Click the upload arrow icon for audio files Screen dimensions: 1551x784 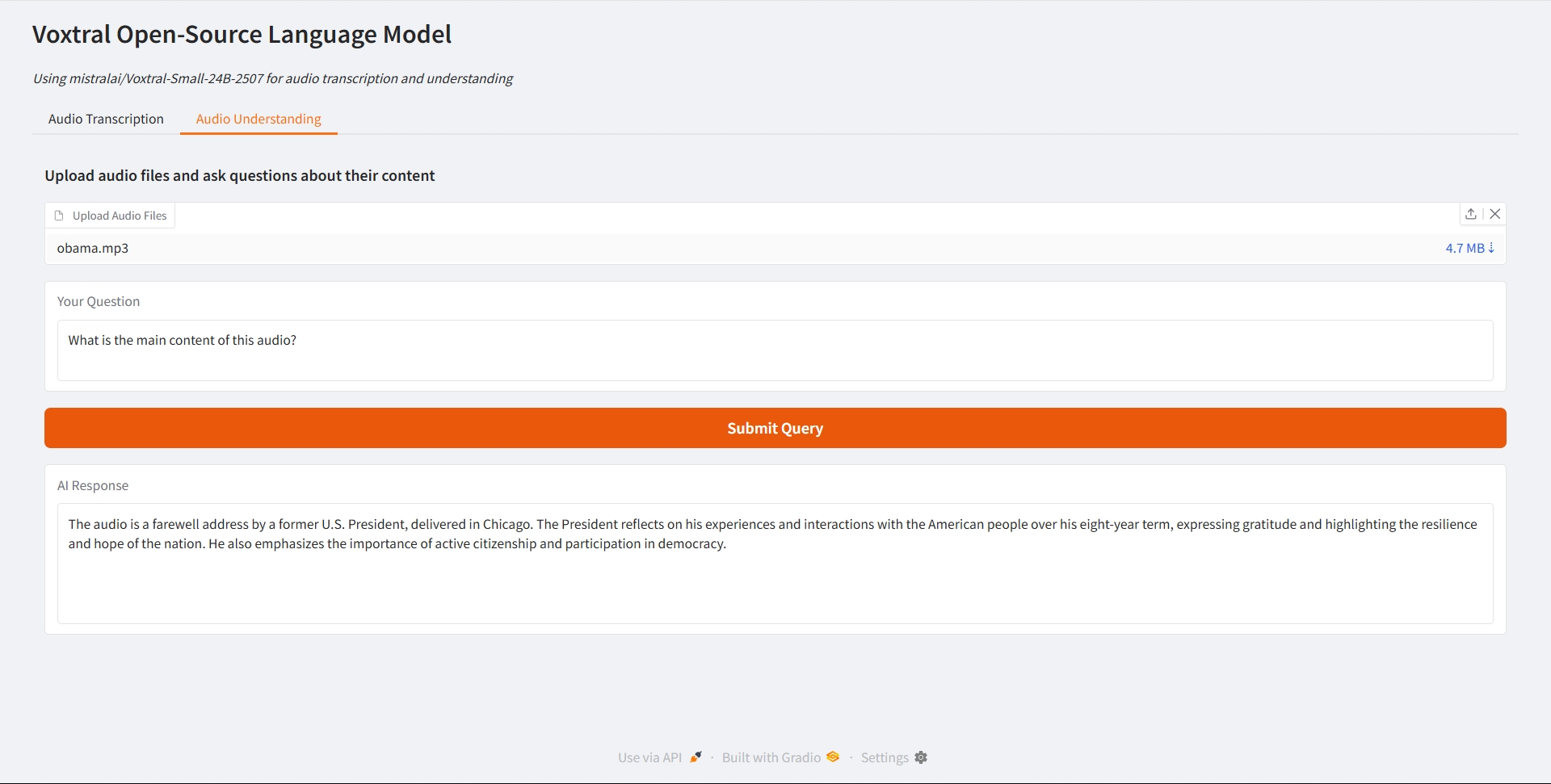pos(1471,214)
